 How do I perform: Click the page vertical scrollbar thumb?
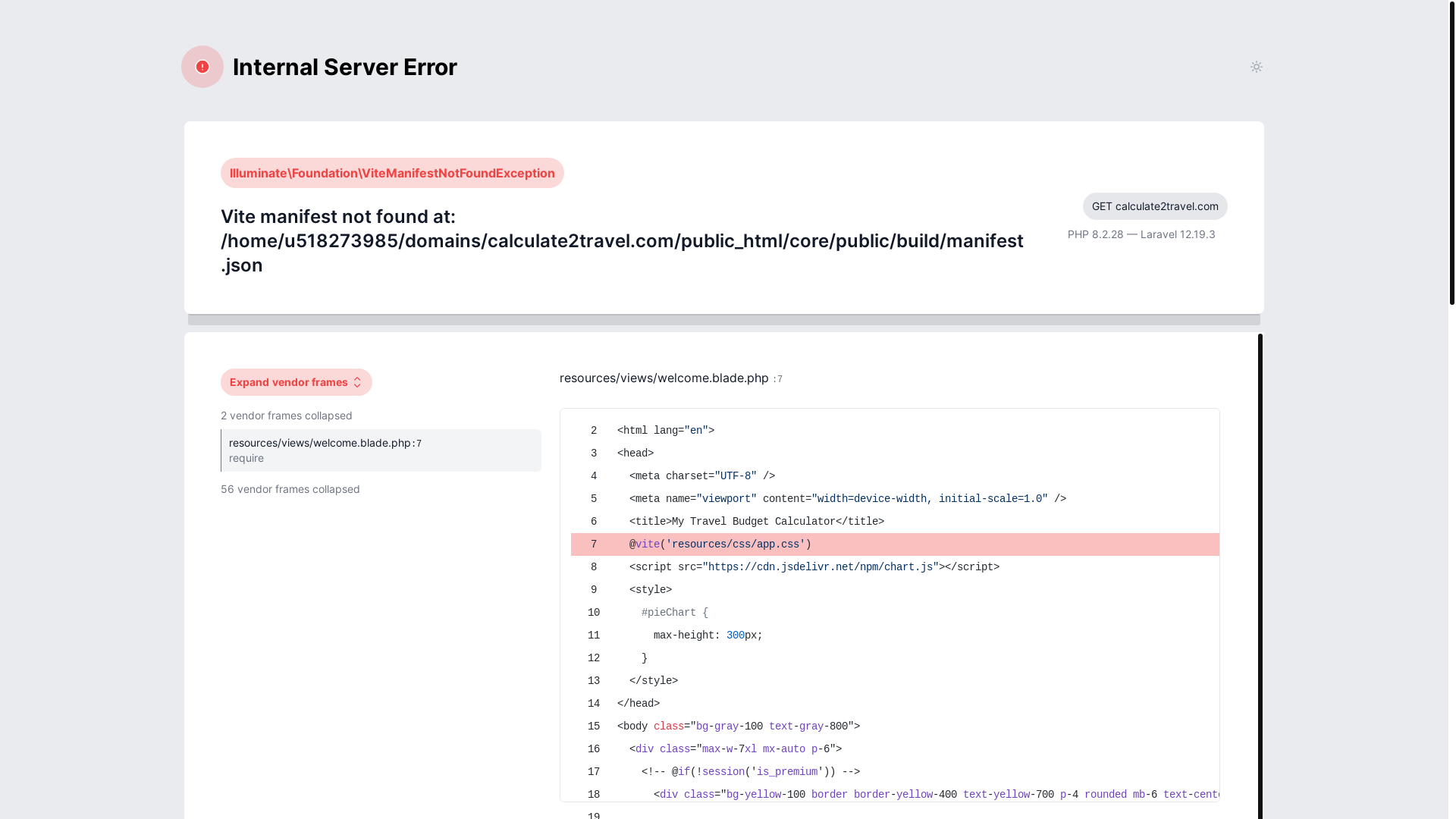pyautogui.click(x=1451, y=152)
